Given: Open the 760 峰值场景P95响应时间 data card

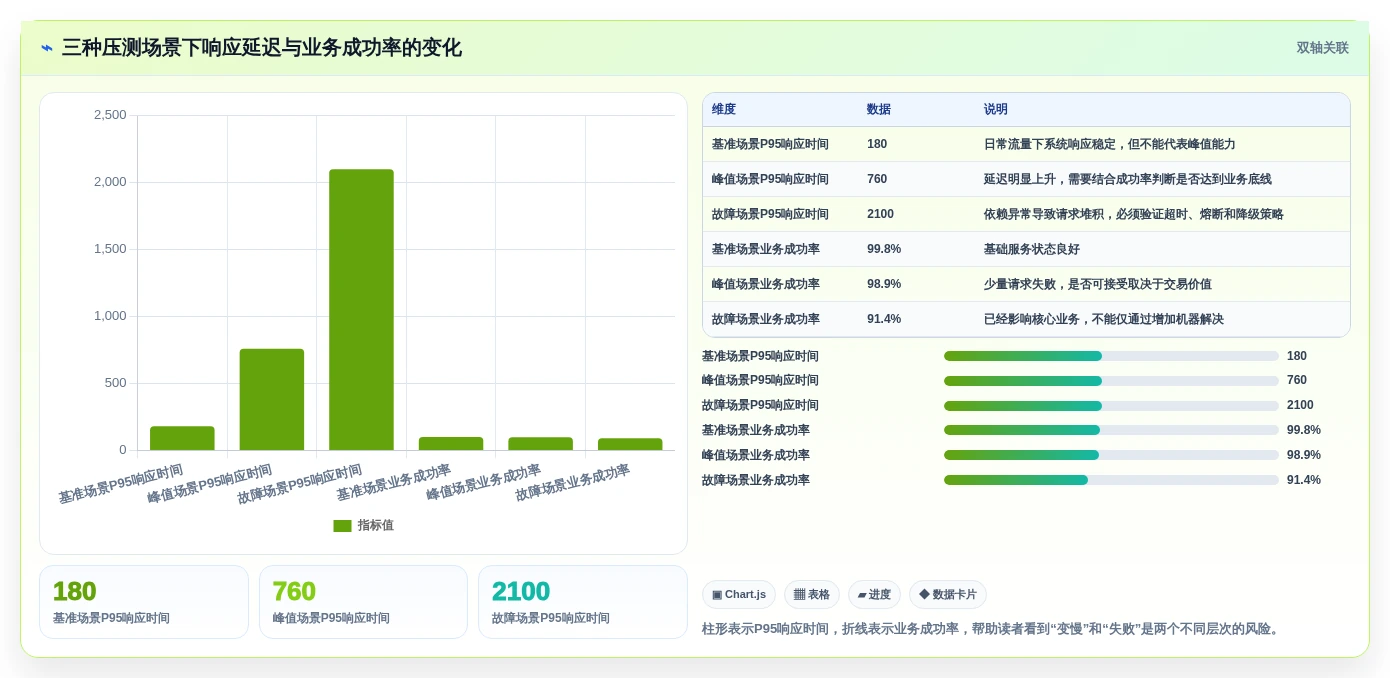Looking at the screenshot, I should coord(363,602).
